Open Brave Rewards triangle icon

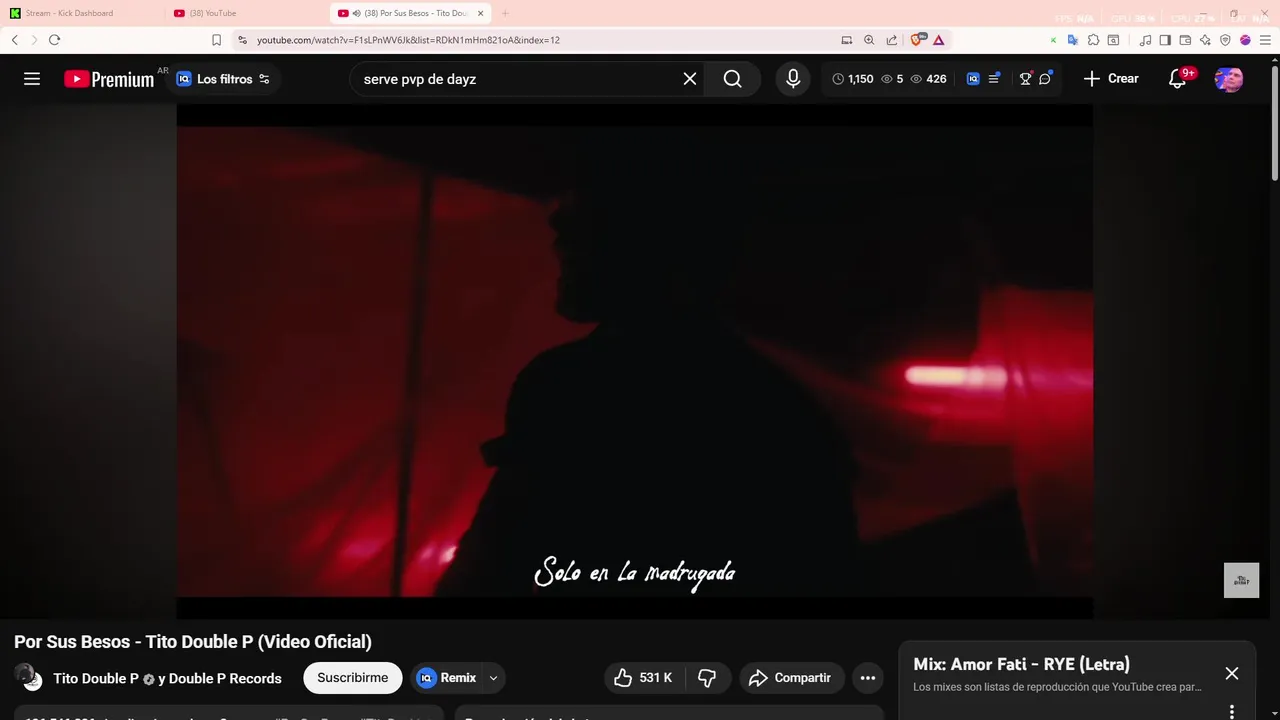pyautogui.click(x=939, y=40)
